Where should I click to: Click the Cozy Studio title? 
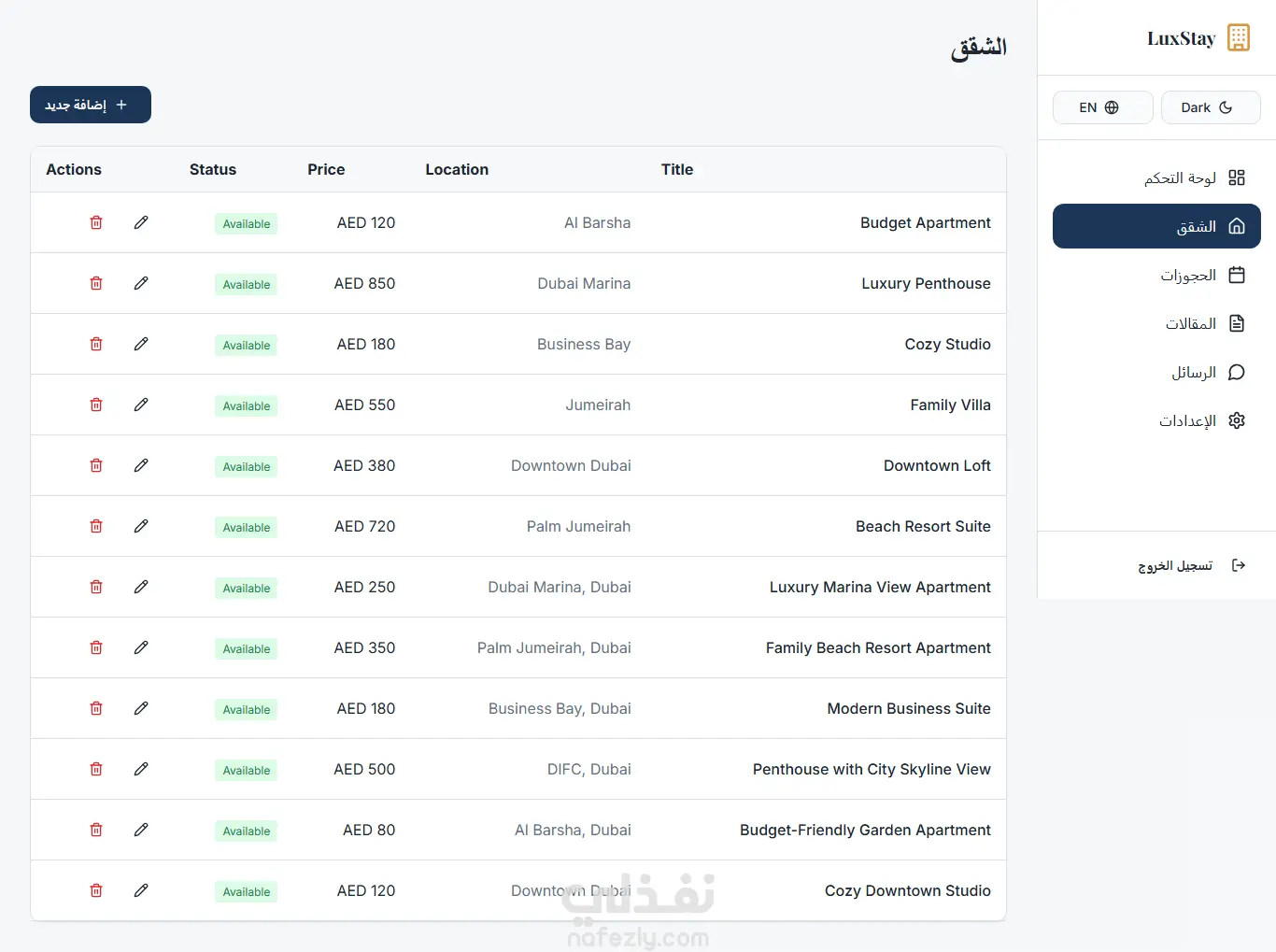pos(947,344)
